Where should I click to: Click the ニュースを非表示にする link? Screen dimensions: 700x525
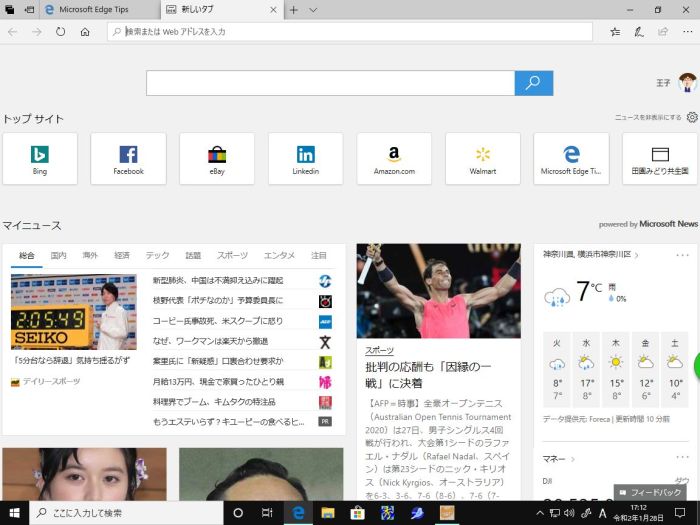tap(648, 117)
